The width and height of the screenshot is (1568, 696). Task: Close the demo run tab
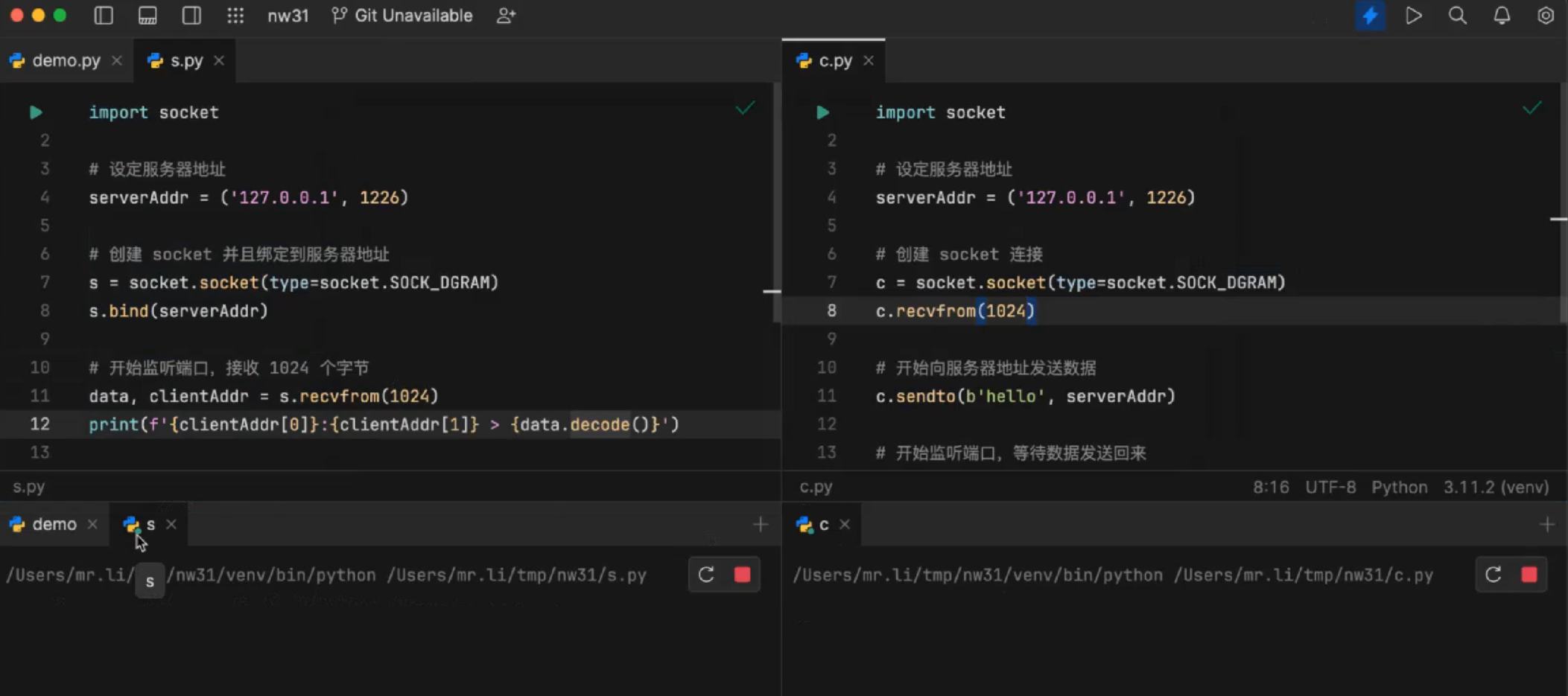[x=92, y=525]
